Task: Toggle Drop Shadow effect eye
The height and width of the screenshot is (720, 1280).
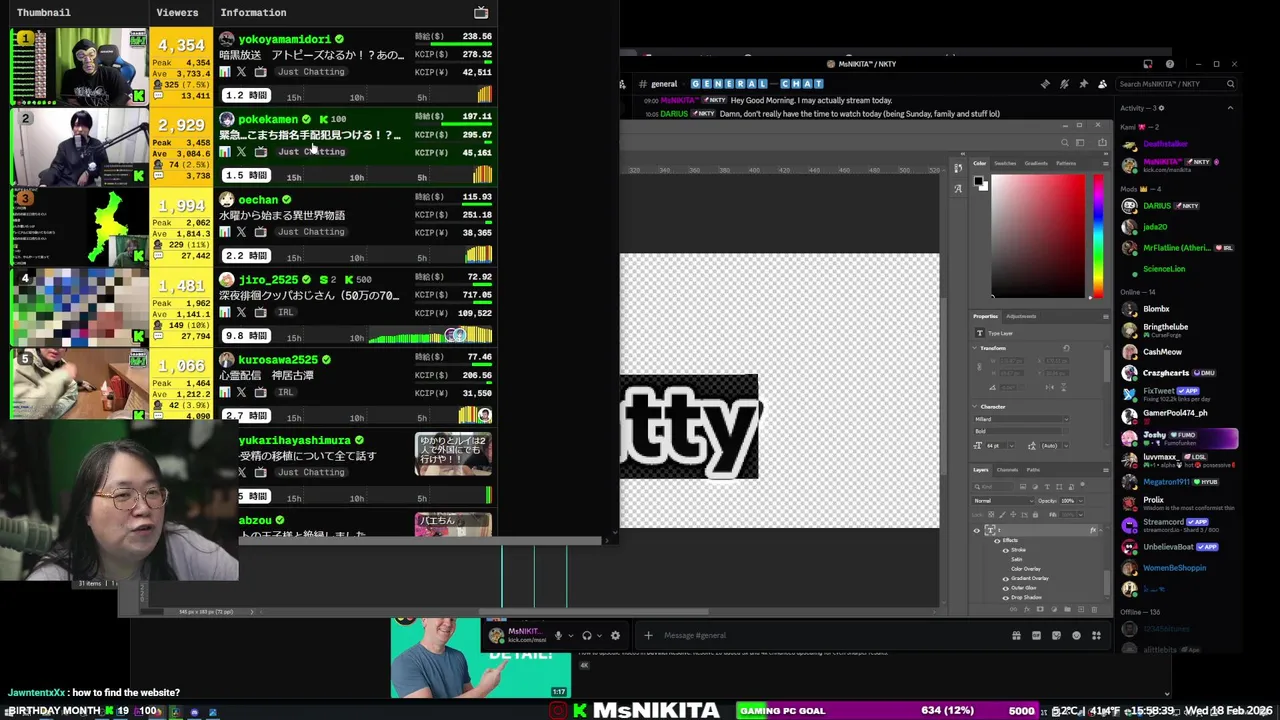Action: point(1005,598)
